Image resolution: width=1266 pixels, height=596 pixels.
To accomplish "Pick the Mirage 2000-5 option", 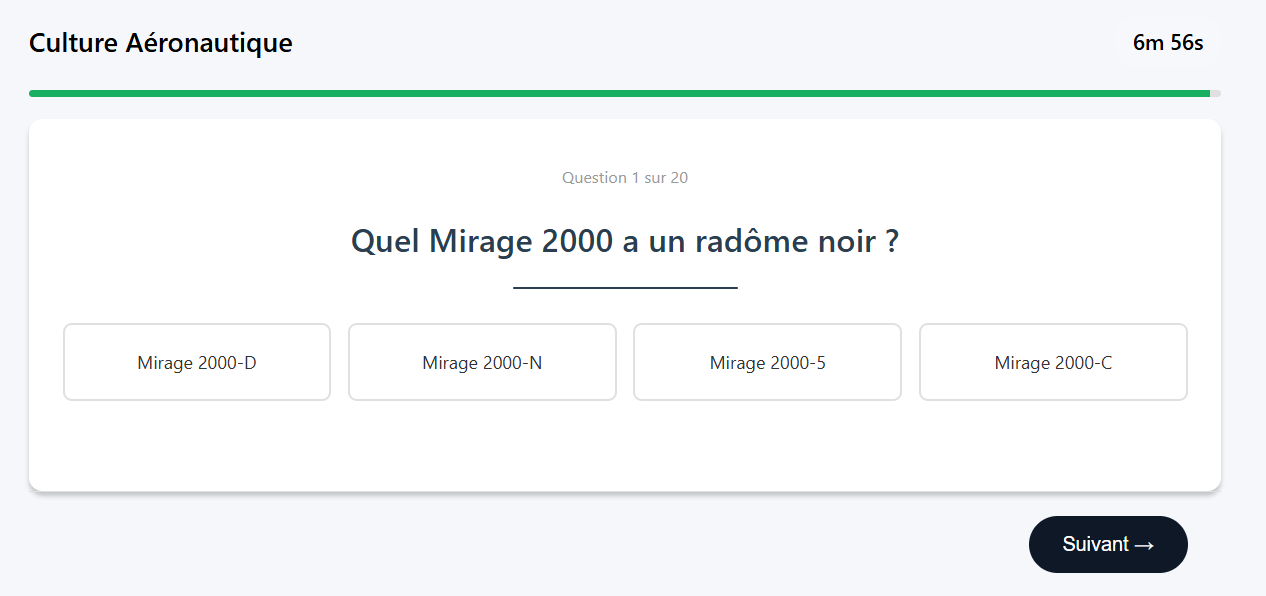I will (x=767, y=362).
